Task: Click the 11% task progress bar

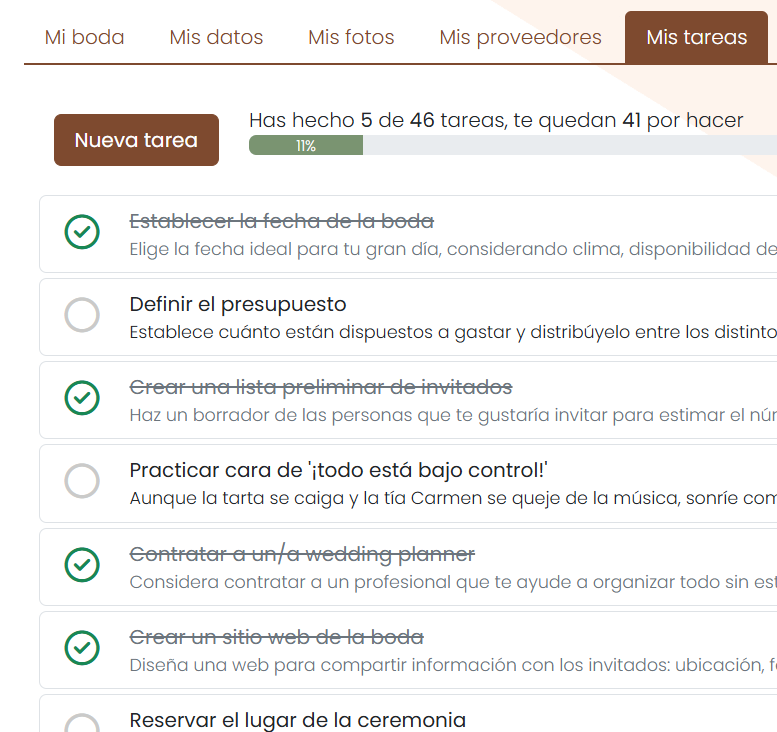Action: pyautogui.click(x=513, y=146)
